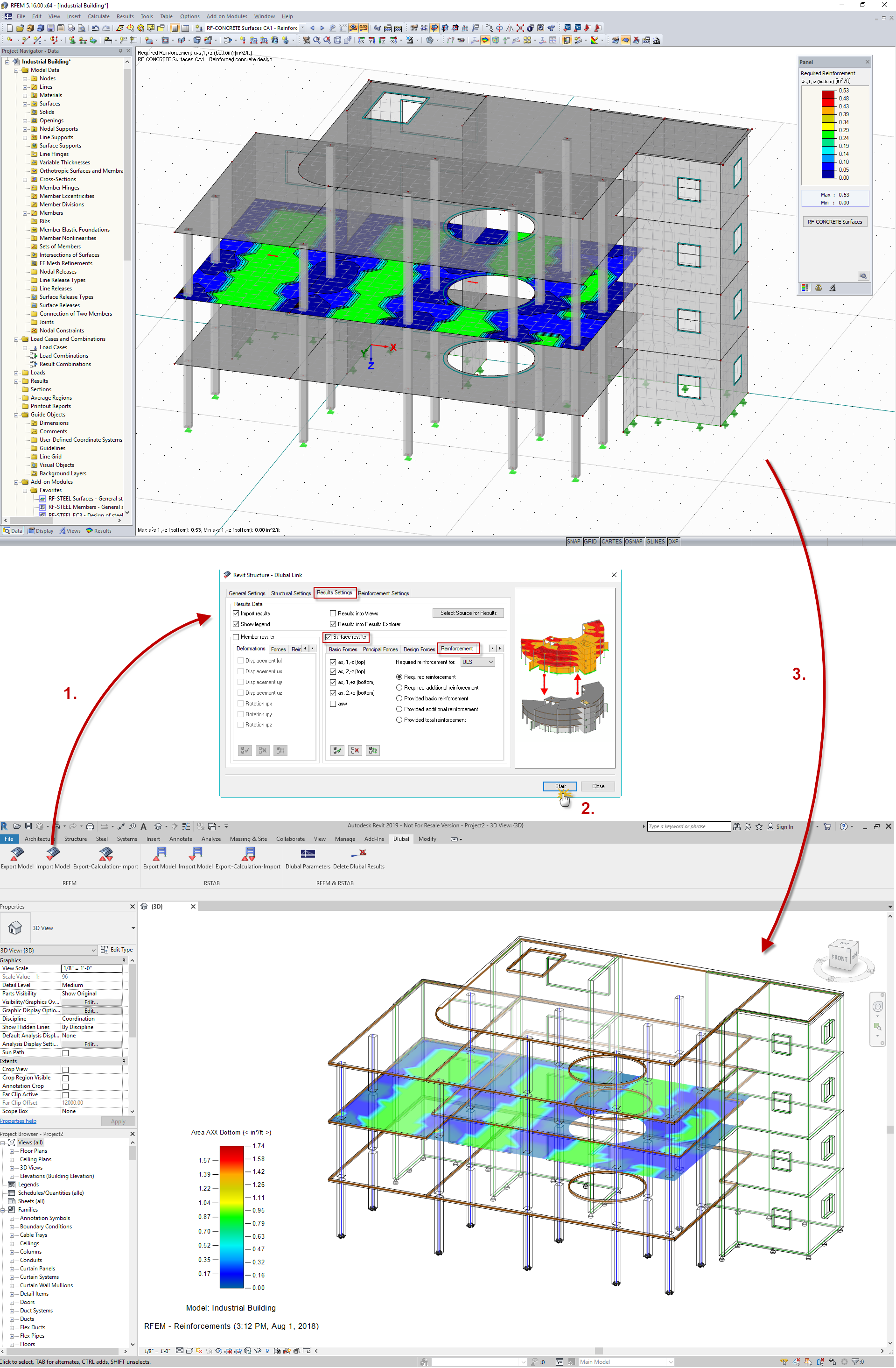Click Dlubal Parameters ribbon icon
This screenshot has height=1368, width=896.
click(307, 854)
